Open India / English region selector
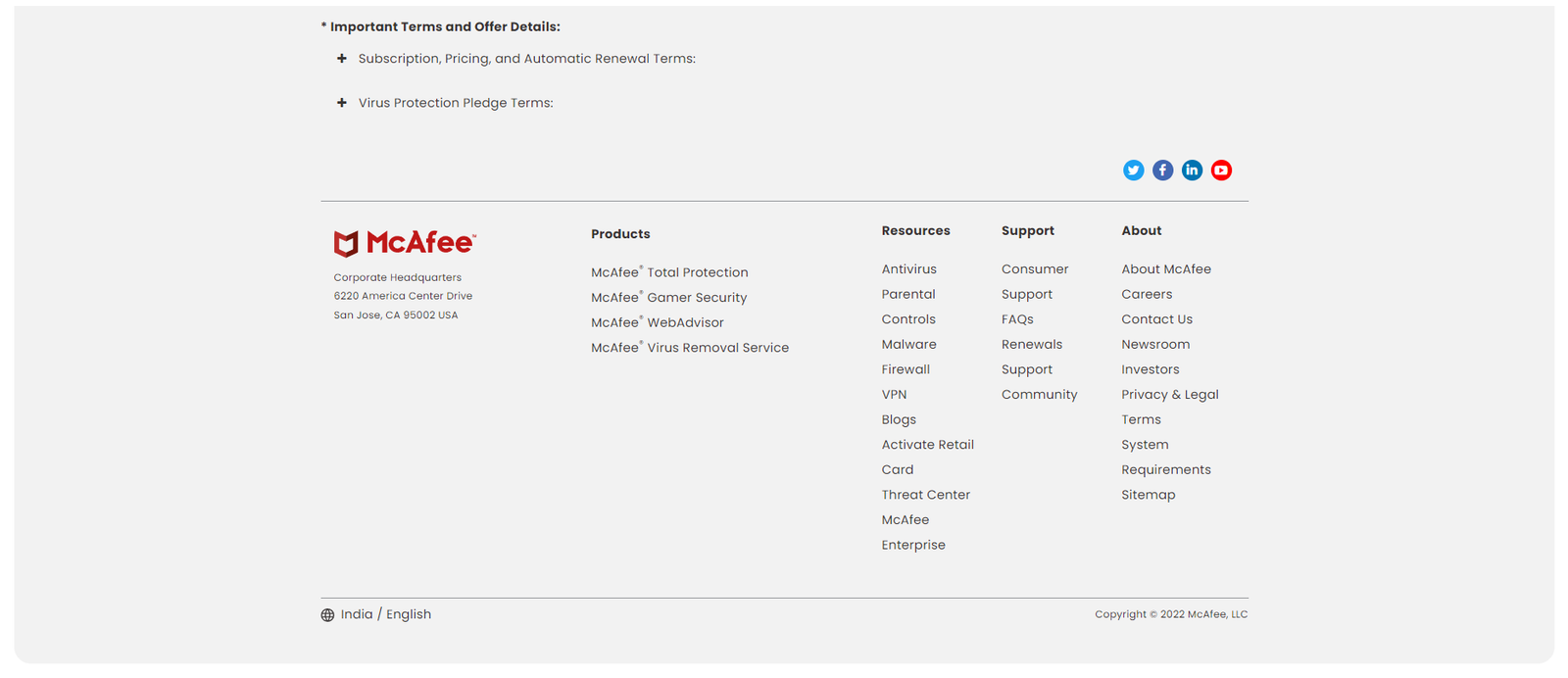 pos(385,614)
